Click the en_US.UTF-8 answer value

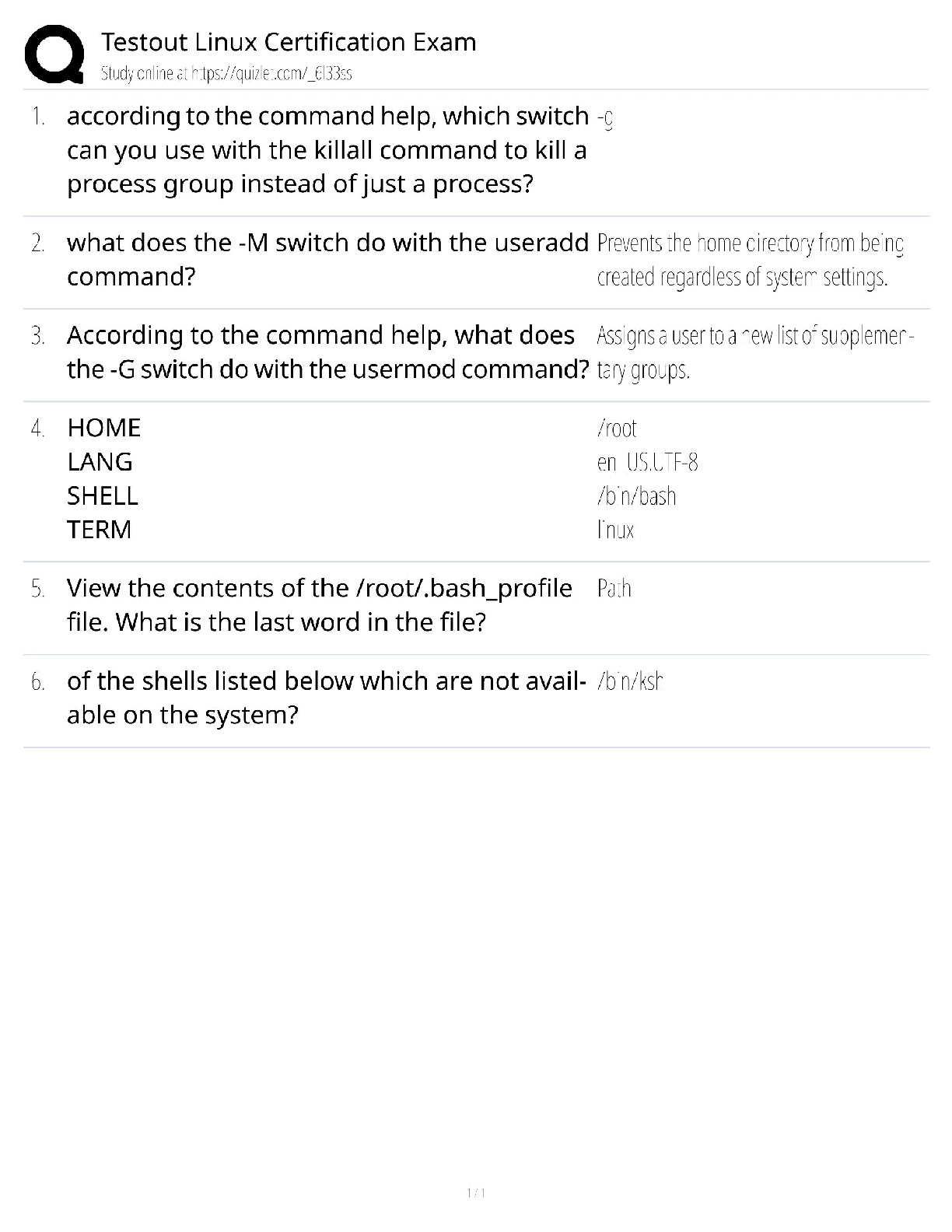pyautogui.click(x=647, y=463)
